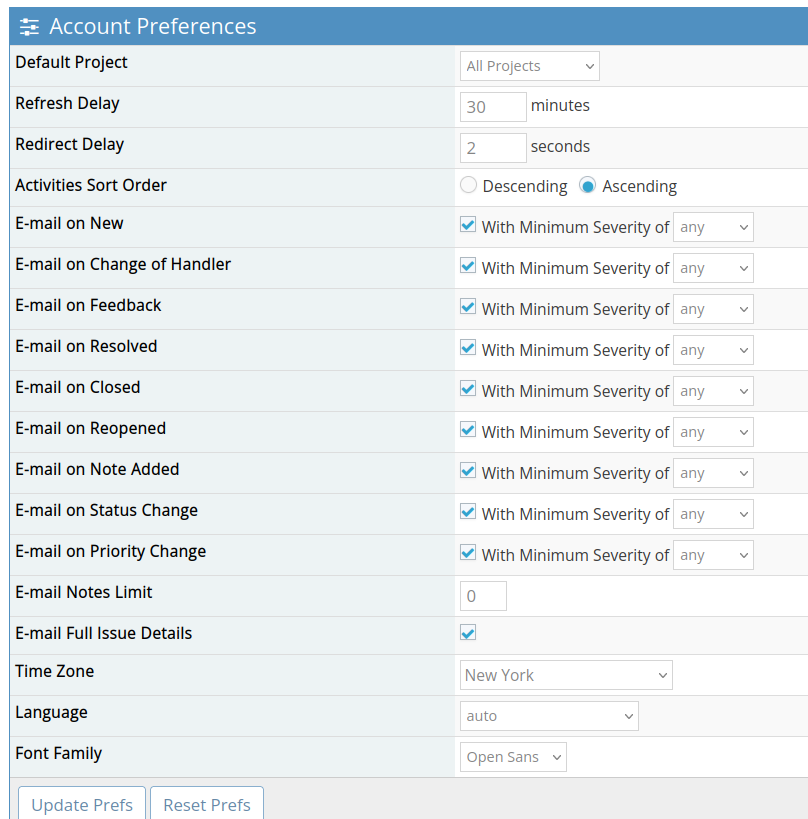
Task: Uncheck E-mail on Status Change
Action: 467,512
